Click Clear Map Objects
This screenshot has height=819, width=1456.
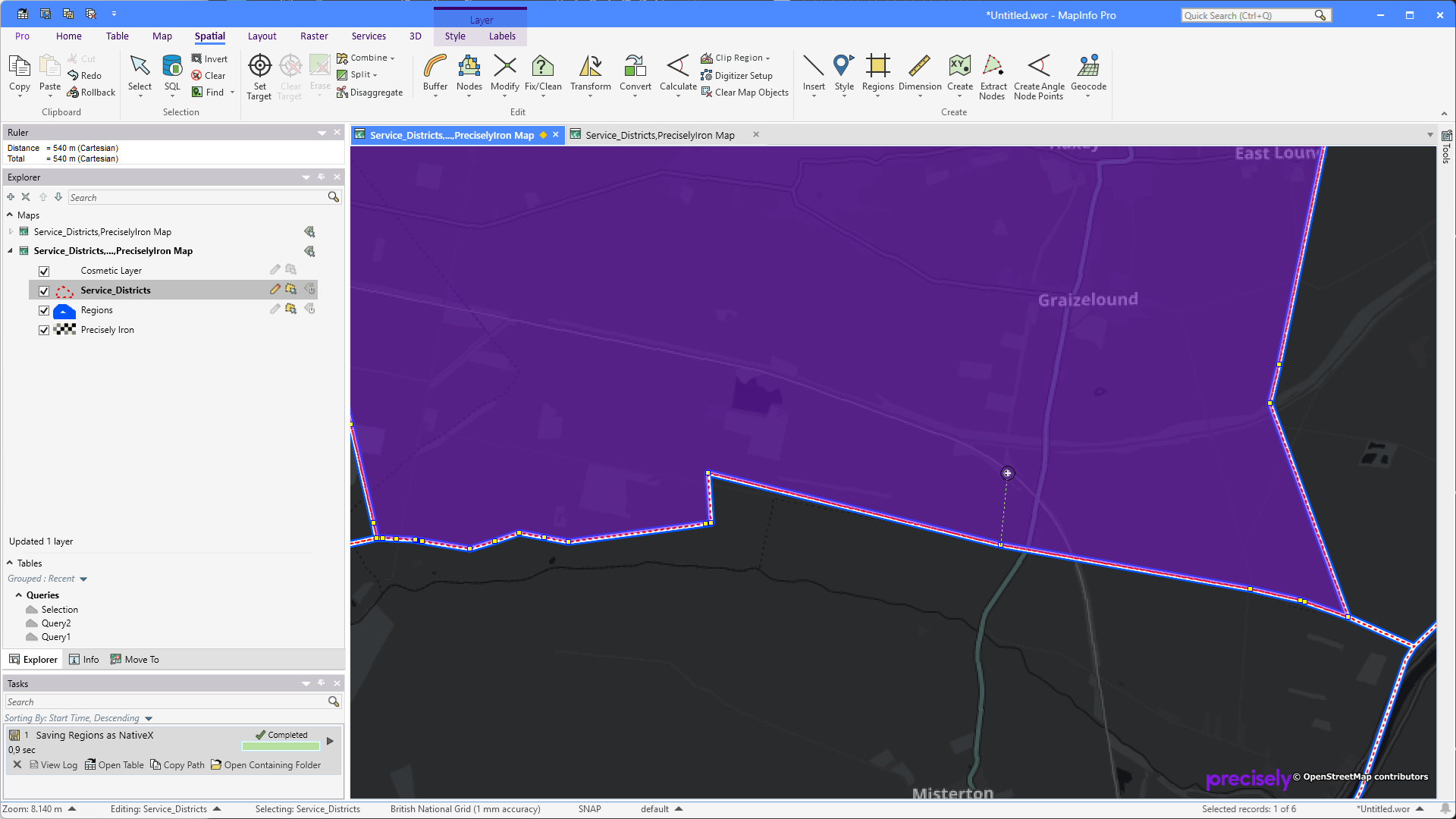745,93
